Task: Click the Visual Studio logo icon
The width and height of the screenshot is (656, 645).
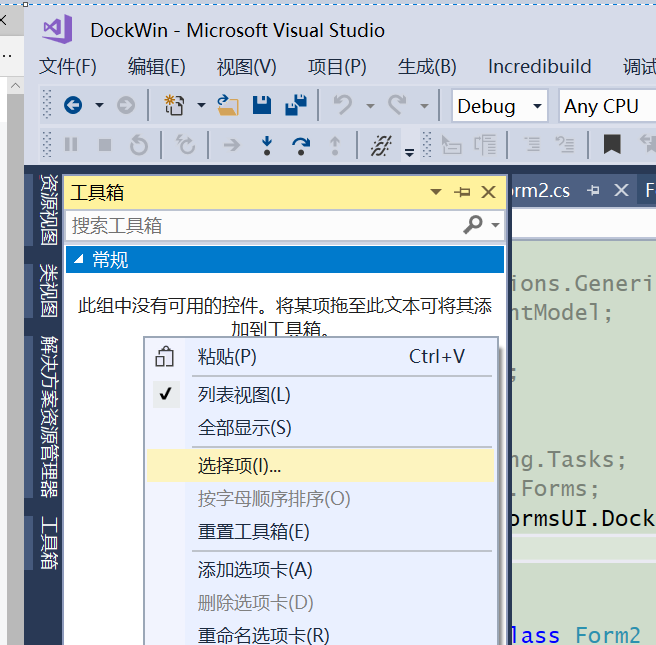Action: pyautogui.click(x=57, y=29)
